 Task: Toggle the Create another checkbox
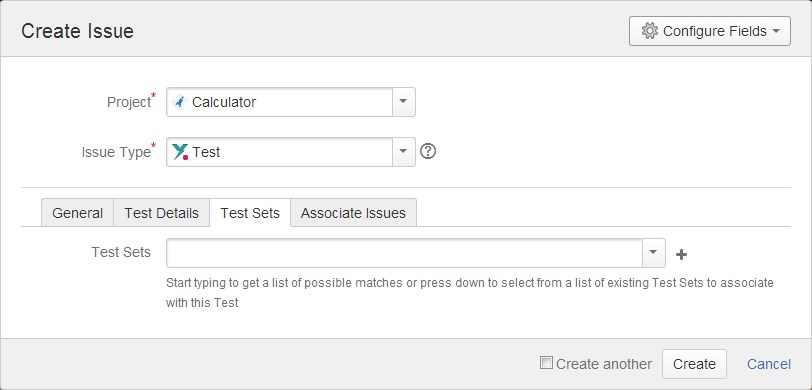(546, 363)
